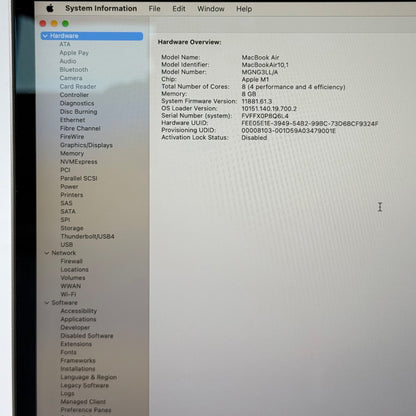Image resolution: width=416 pixels, height=416 pixels.
Task: Click the green zoom window button
Action: coord(65,23)
